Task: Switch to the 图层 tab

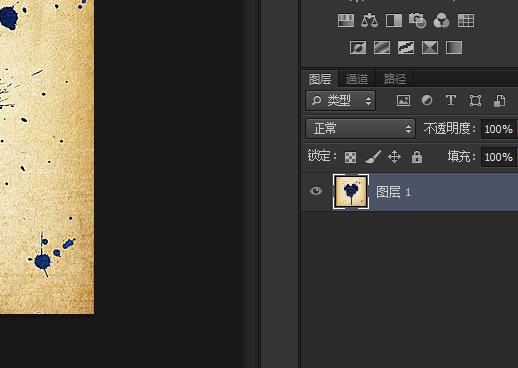Action: (320, 79)
